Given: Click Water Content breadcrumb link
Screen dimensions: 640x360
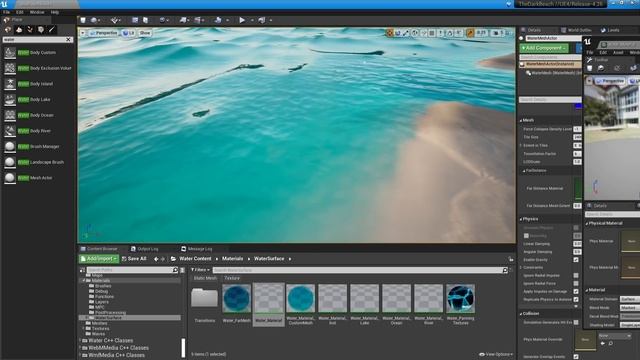Looking at the screenshot, I should coord(195,259).
